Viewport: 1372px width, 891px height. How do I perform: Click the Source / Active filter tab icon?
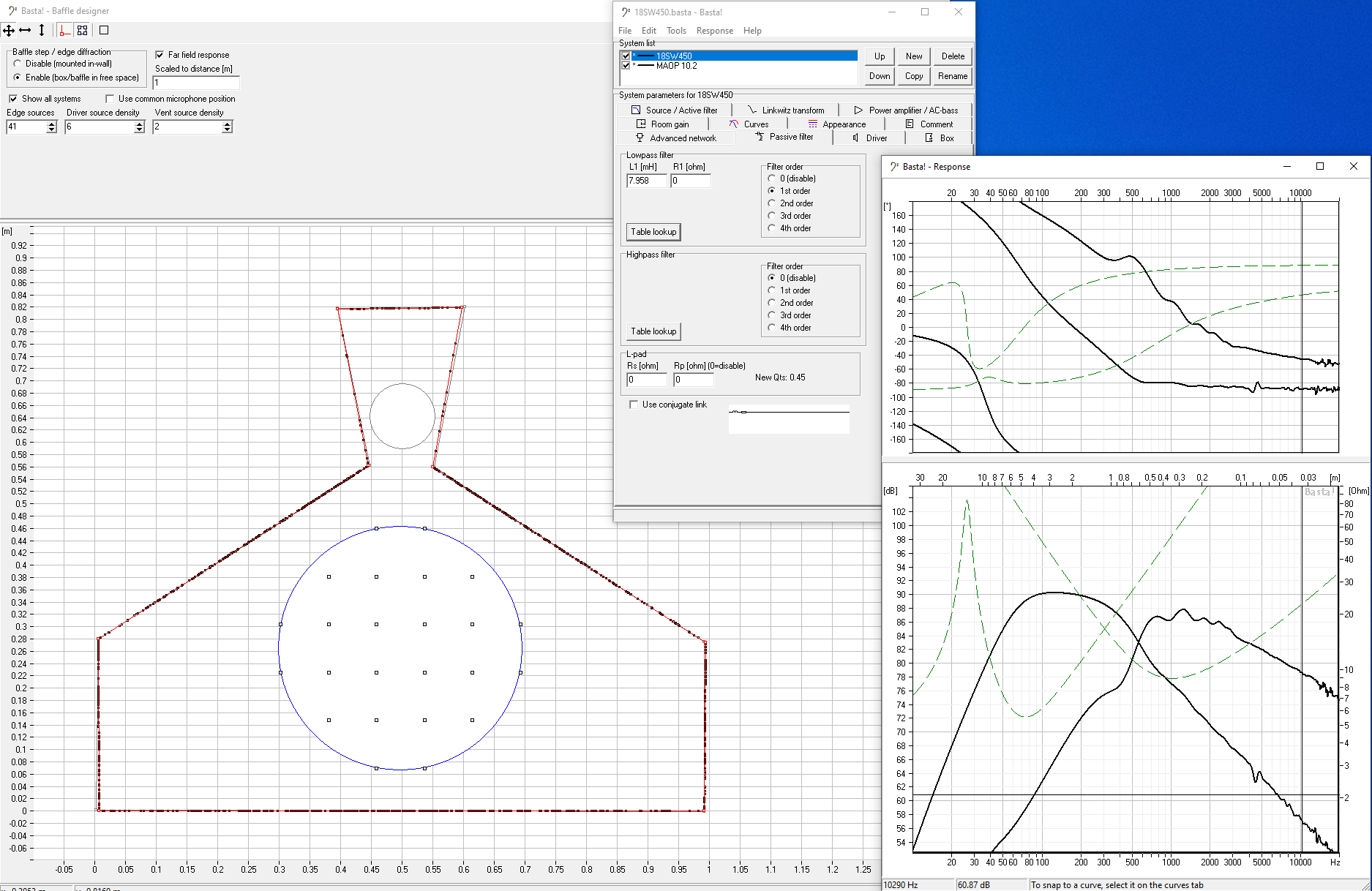coord(636,110)
